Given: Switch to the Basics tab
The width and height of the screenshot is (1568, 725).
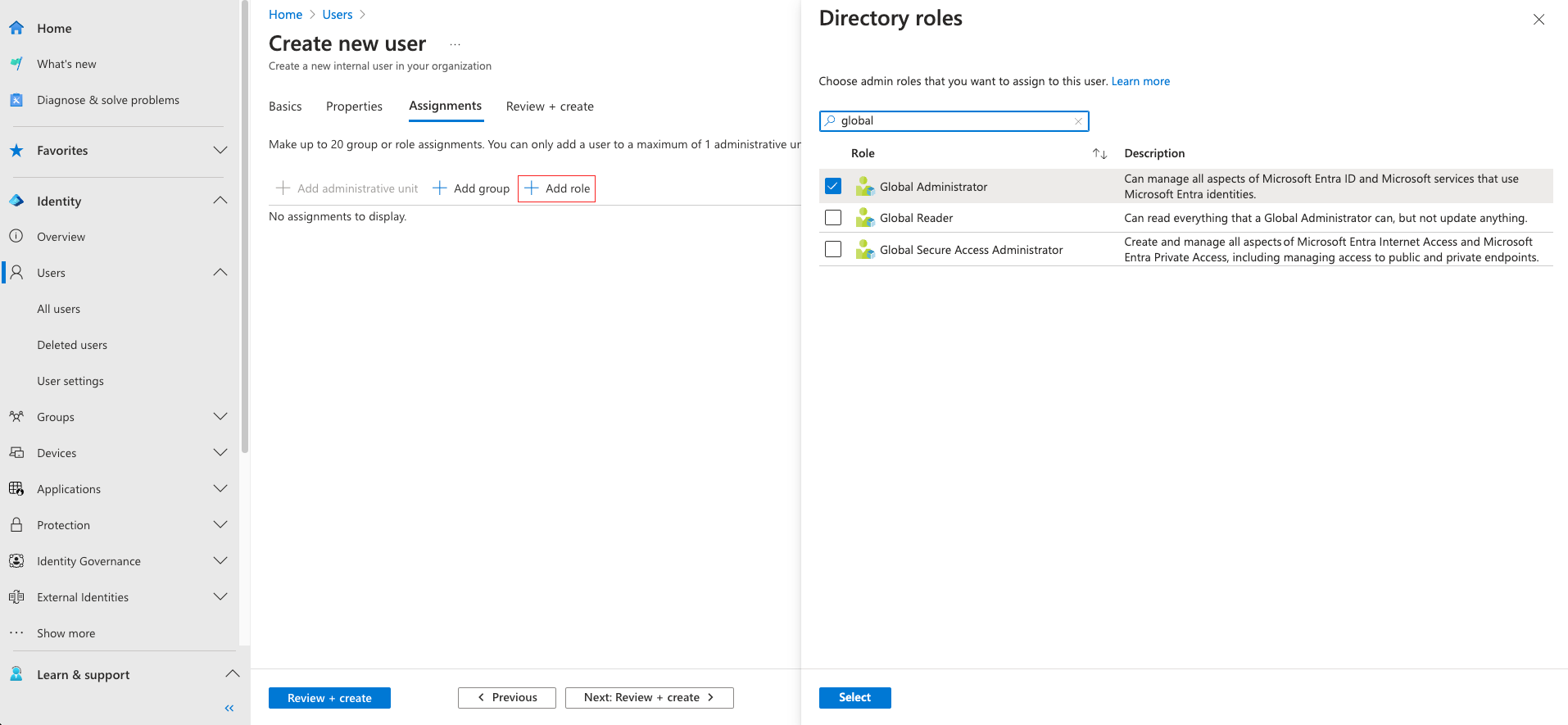Looking at the screenshot, I should tap(285, 106).
